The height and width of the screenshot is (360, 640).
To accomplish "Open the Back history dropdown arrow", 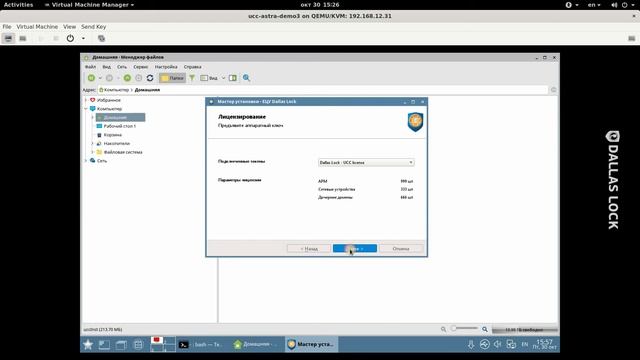I will [x=100, y=78].
